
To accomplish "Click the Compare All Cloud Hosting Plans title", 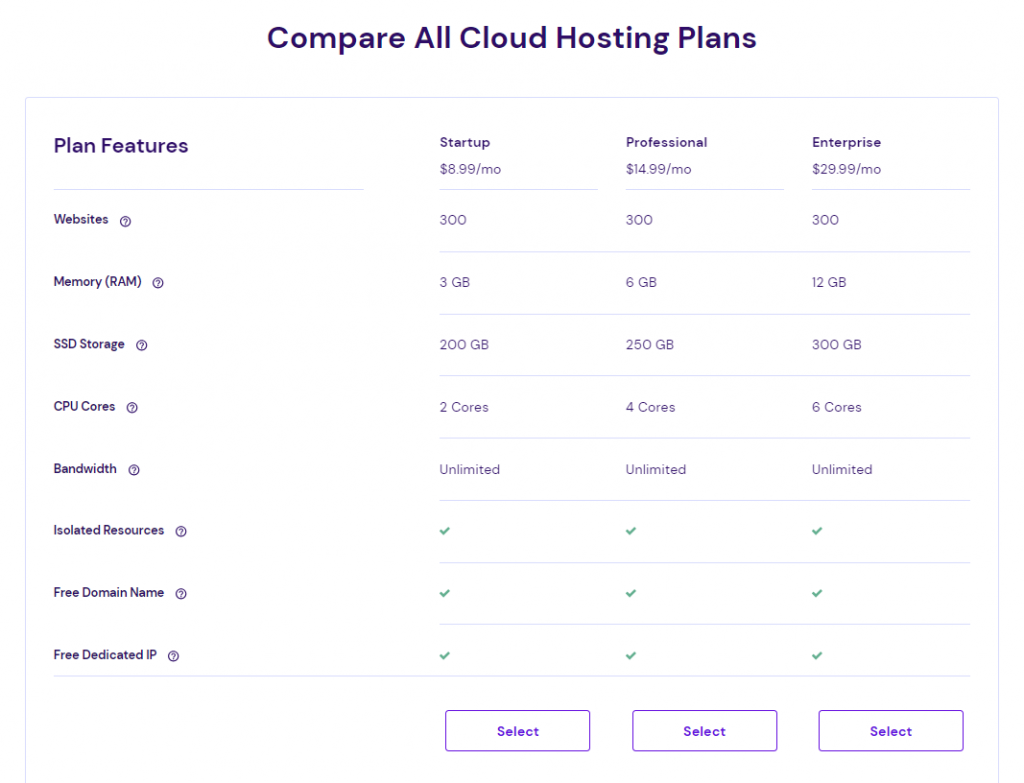I will click(x=511, y=38).
